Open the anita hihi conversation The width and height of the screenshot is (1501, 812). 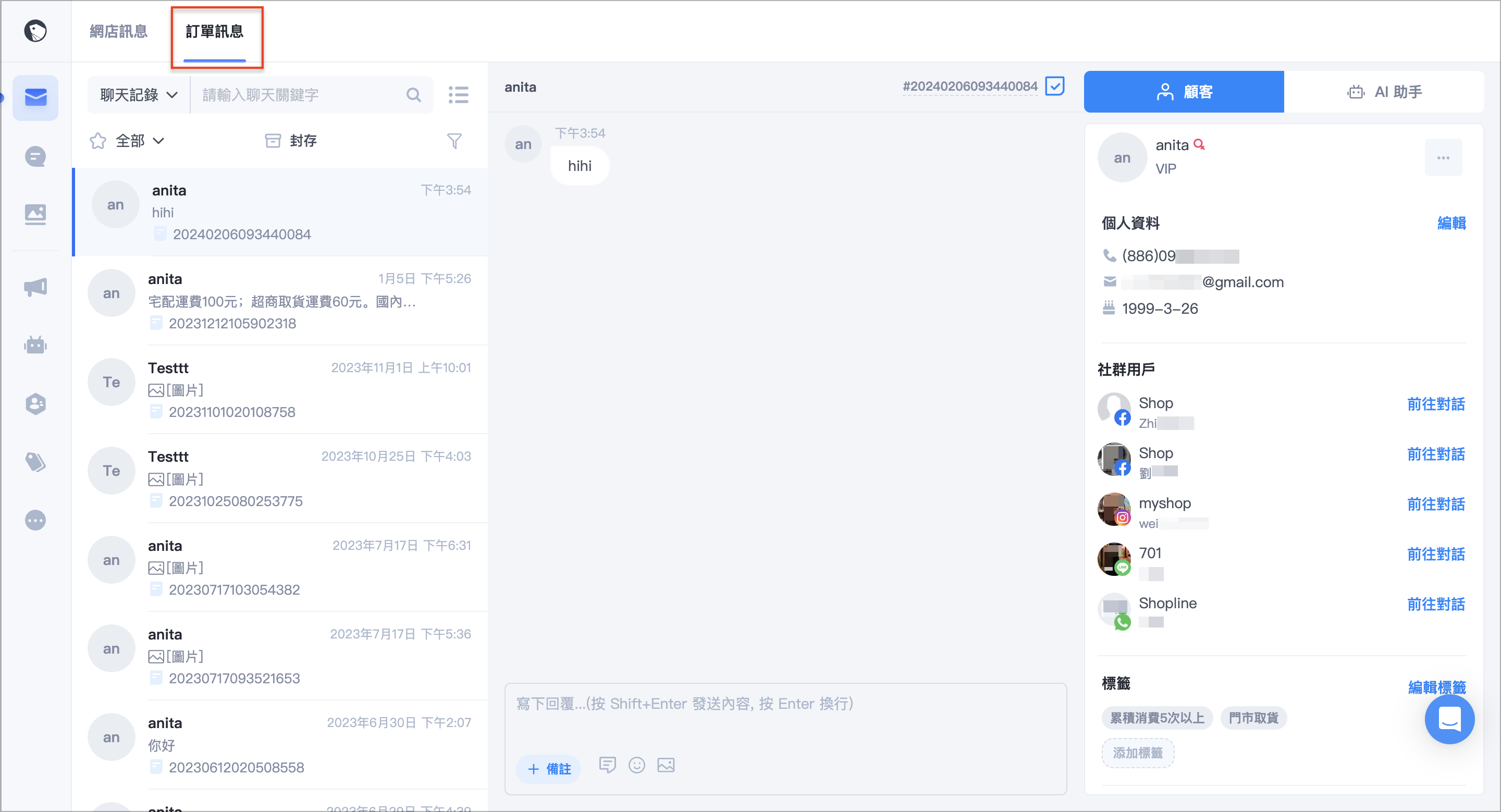280,212
